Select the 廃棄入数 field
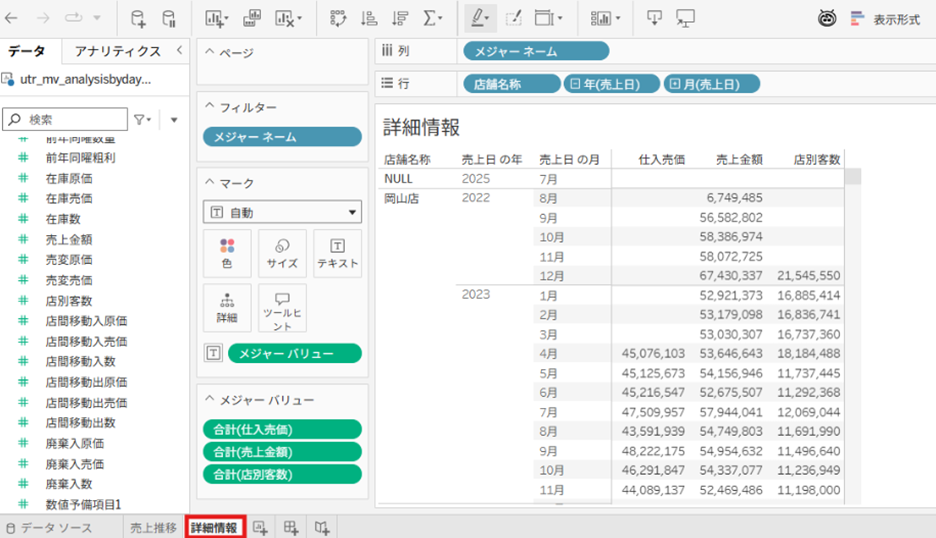The height and width of the screenshot is (538, 936). [x=69, y=484]
